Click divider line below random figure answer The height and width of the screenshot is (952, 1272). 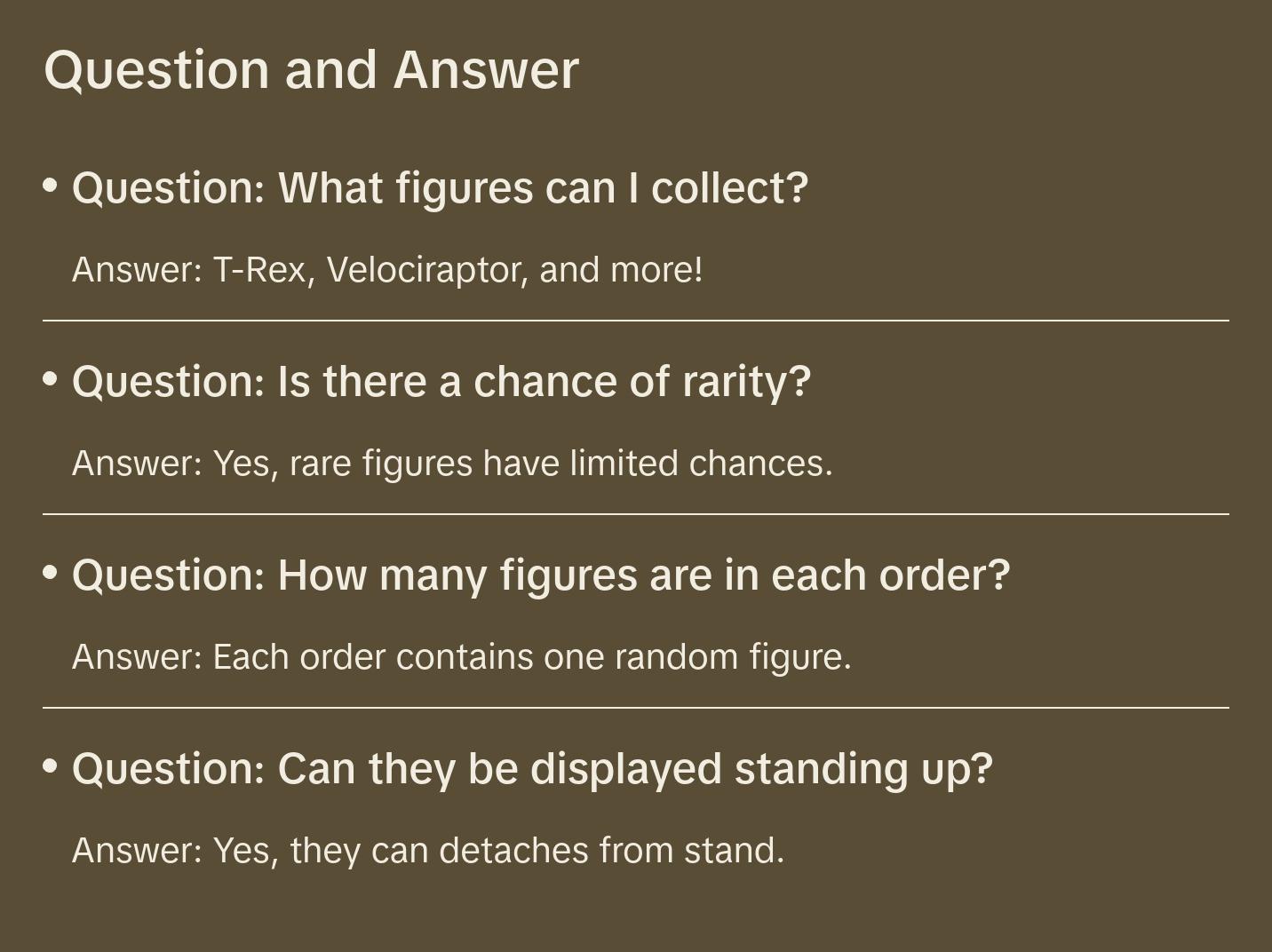pyautogui.click(x=636, y=708)
